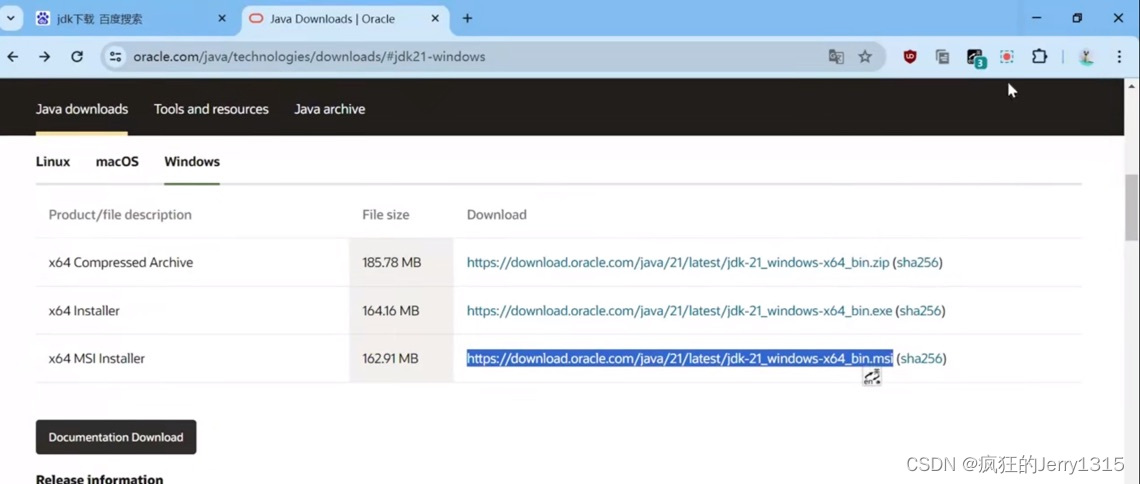Open the Java archive nav item
This screenshot has width=1140, height=484.
[x=329, y=109]
